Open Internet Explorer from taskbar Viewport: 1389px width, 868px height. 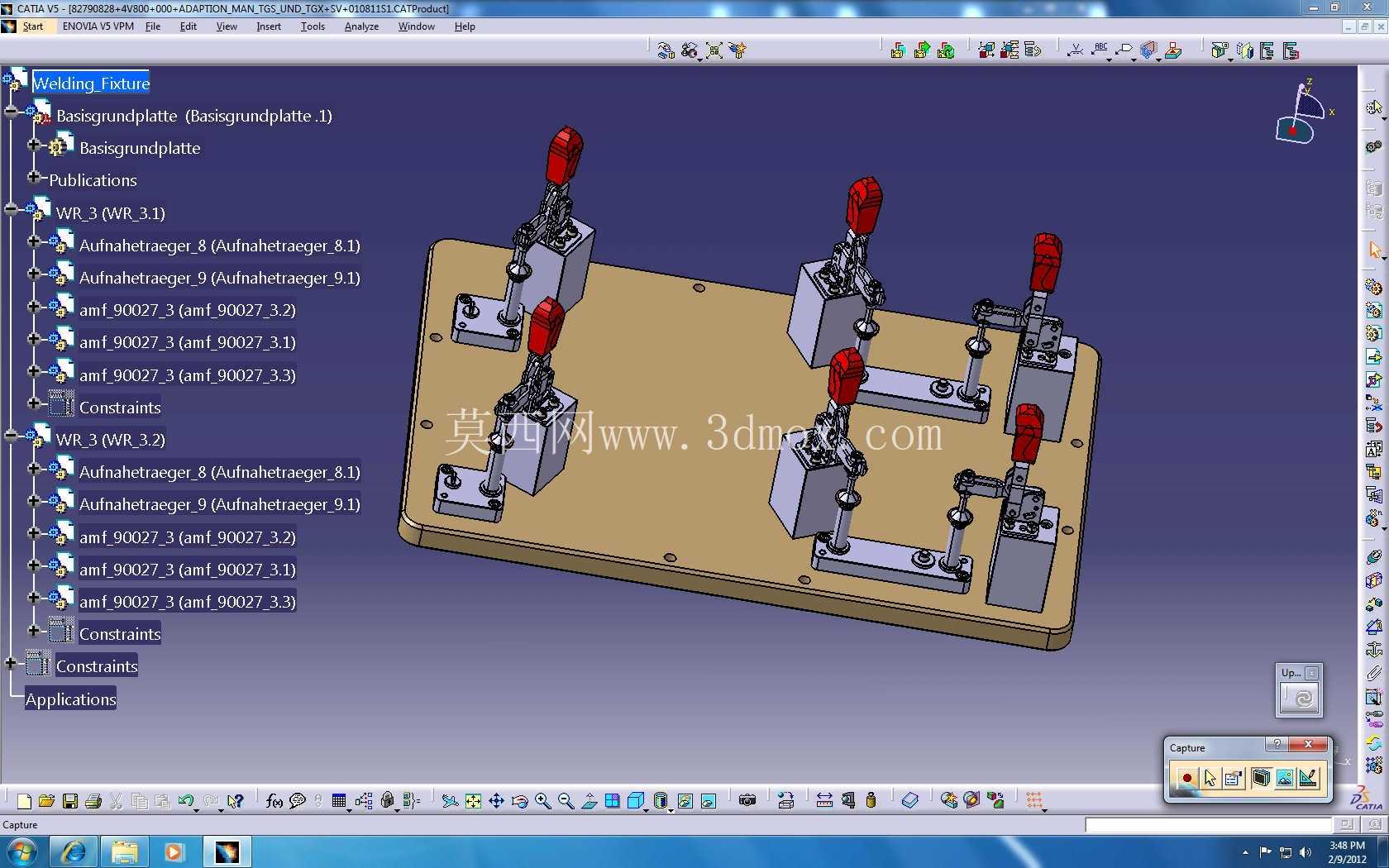tap(74, 851)
